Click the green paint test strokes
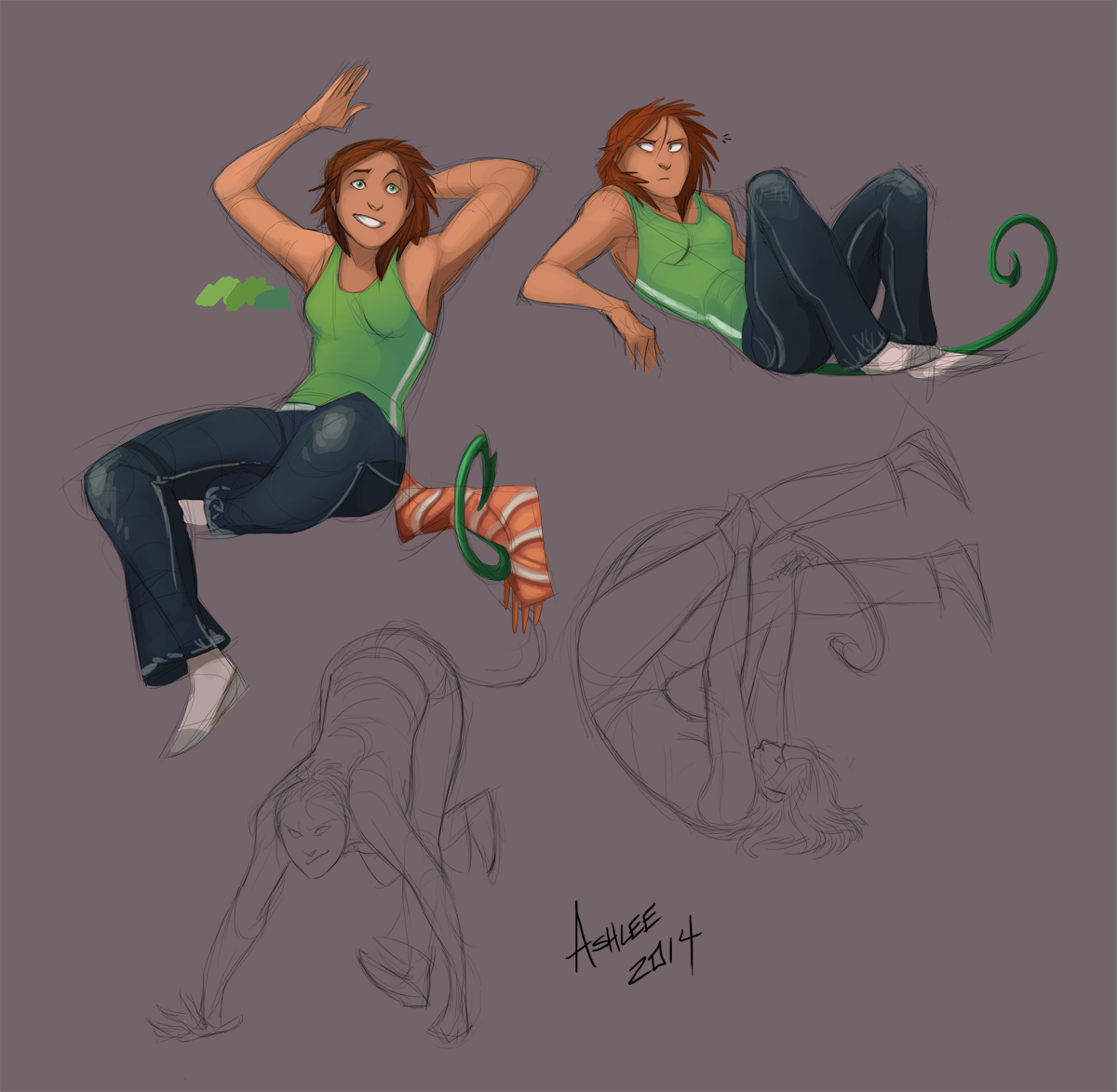Viewport: 1117px width, 1092px height. tap(243, 293)
